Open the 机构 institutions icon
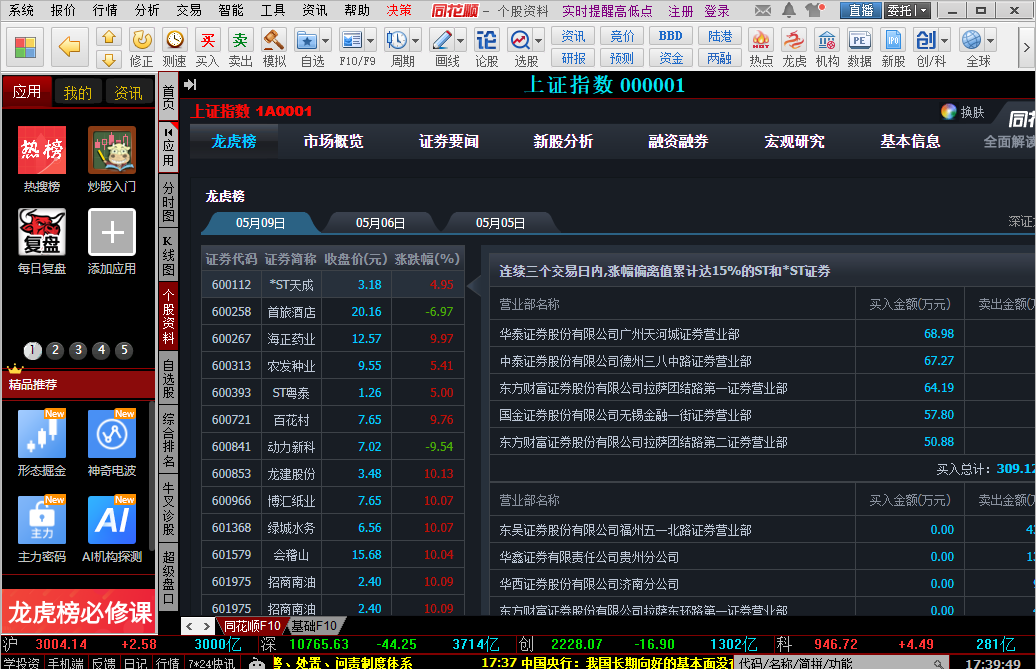 tap(827, 48)
